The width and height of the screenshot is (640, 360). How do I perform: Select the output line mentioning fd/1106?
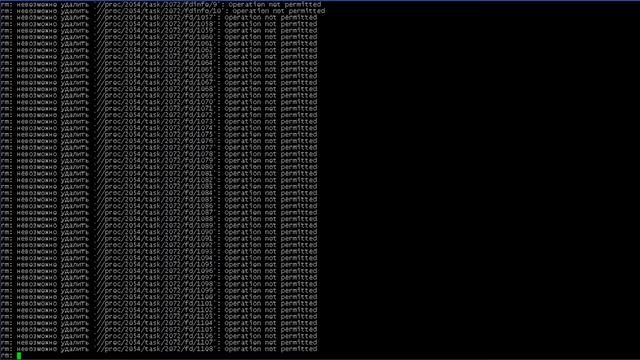coord(158,336)
